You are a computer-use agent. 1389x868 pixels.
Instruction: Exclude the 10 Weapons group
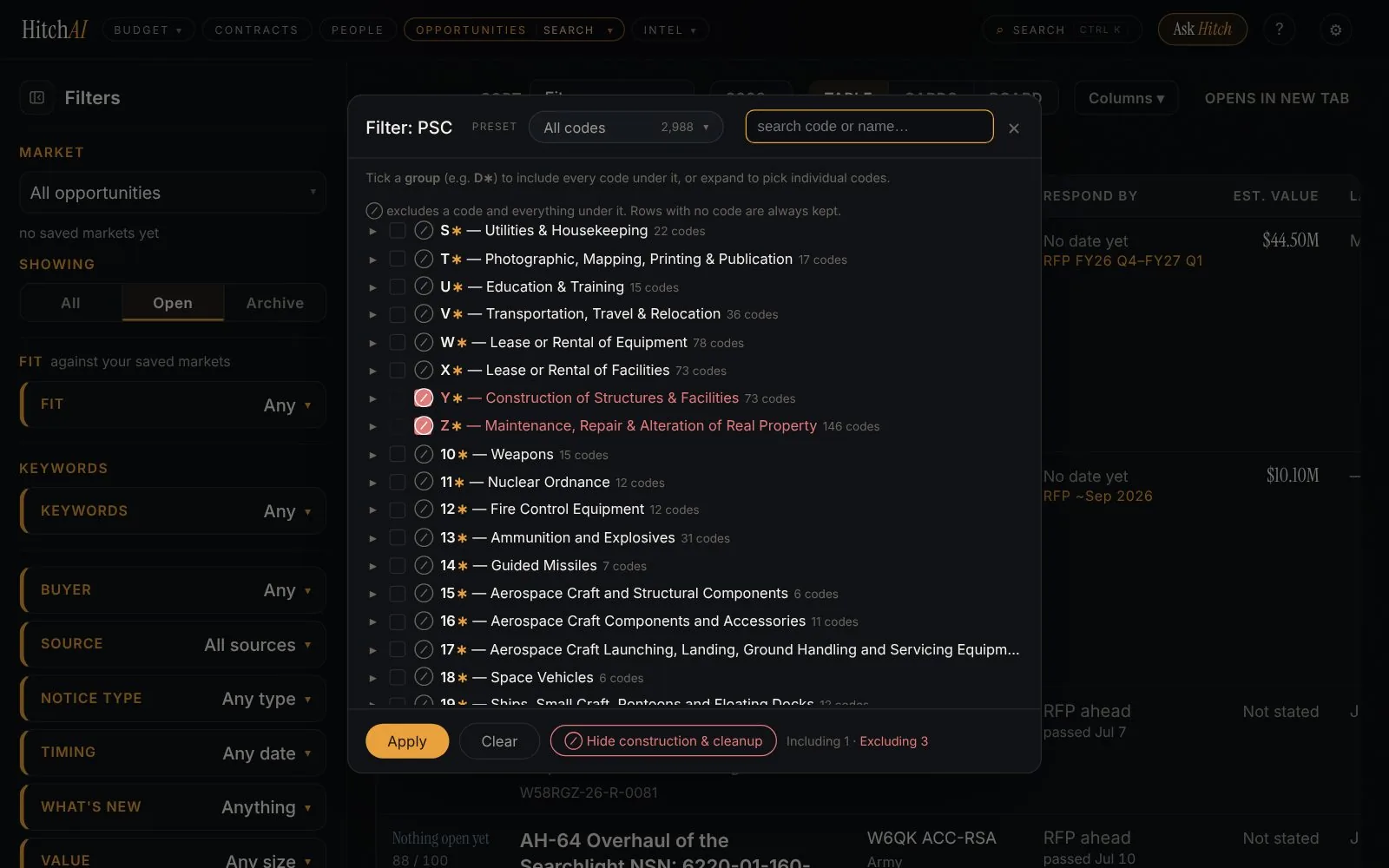point(424,454)
